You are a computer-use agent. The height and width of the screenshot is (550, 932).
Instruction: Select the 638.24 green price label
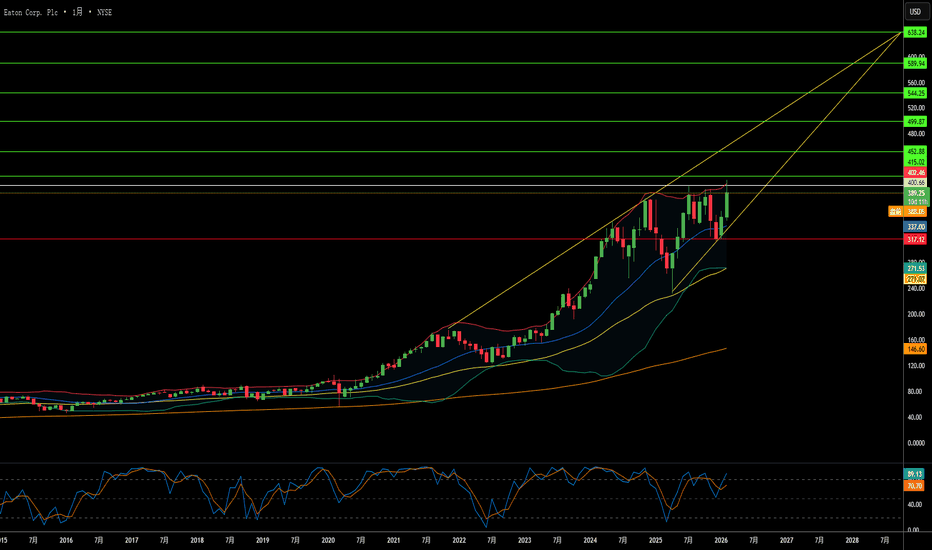coord(915,33)
